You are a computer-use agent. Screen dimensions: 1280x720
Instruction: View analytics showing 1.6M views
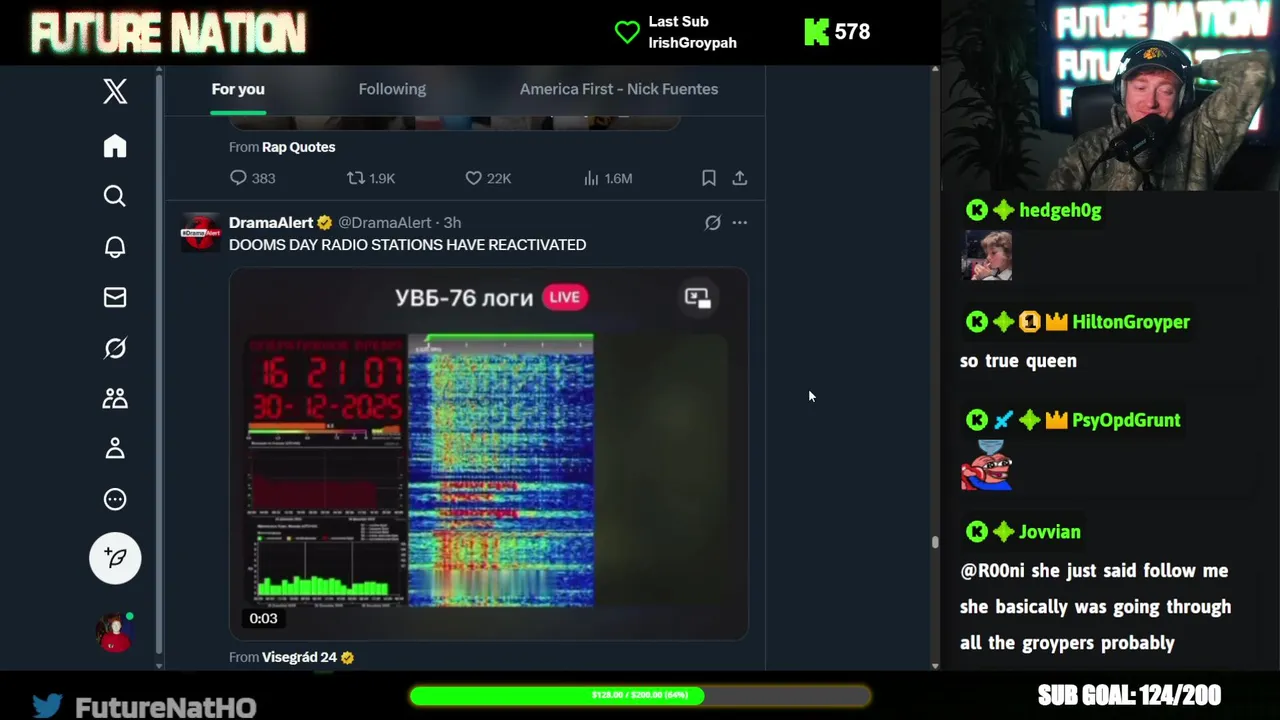point(607,178)
